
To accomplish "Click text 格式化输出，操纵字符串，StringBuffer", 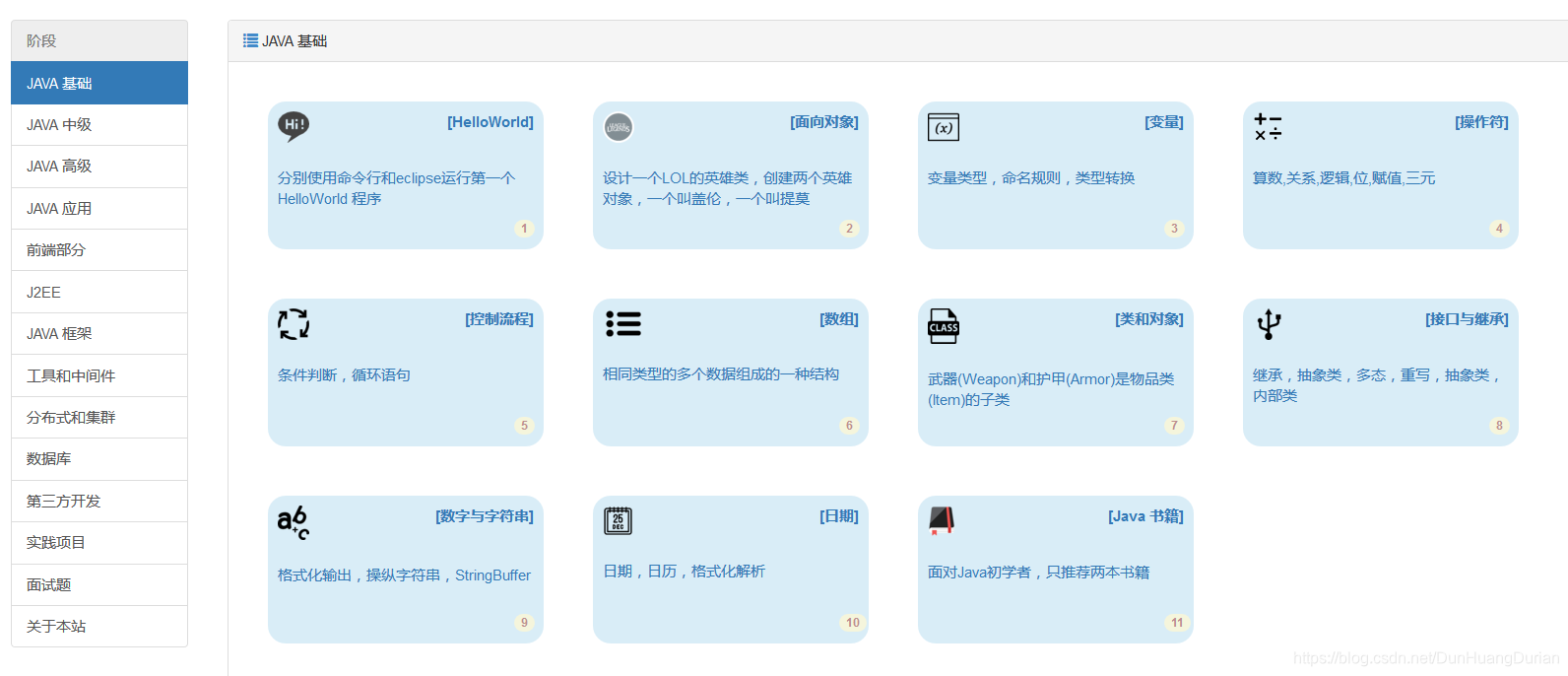I will [x=404, y=575].
